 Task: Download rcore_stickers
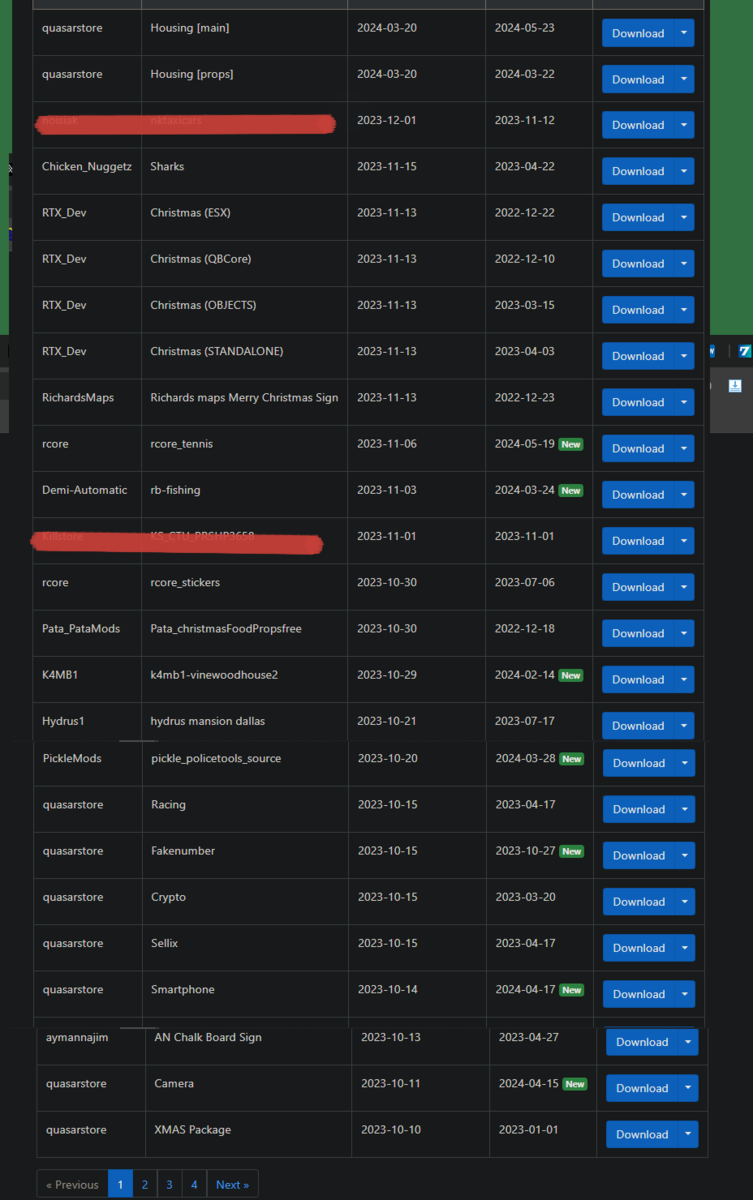tap(638, 587)
